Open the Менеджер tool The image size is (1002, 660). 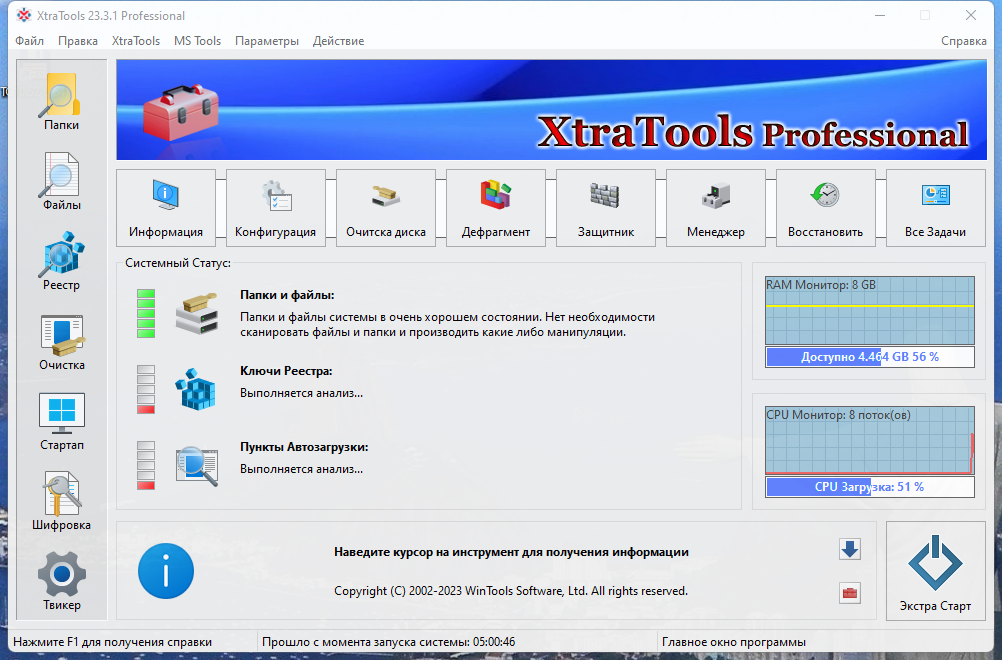pos(715,207)
